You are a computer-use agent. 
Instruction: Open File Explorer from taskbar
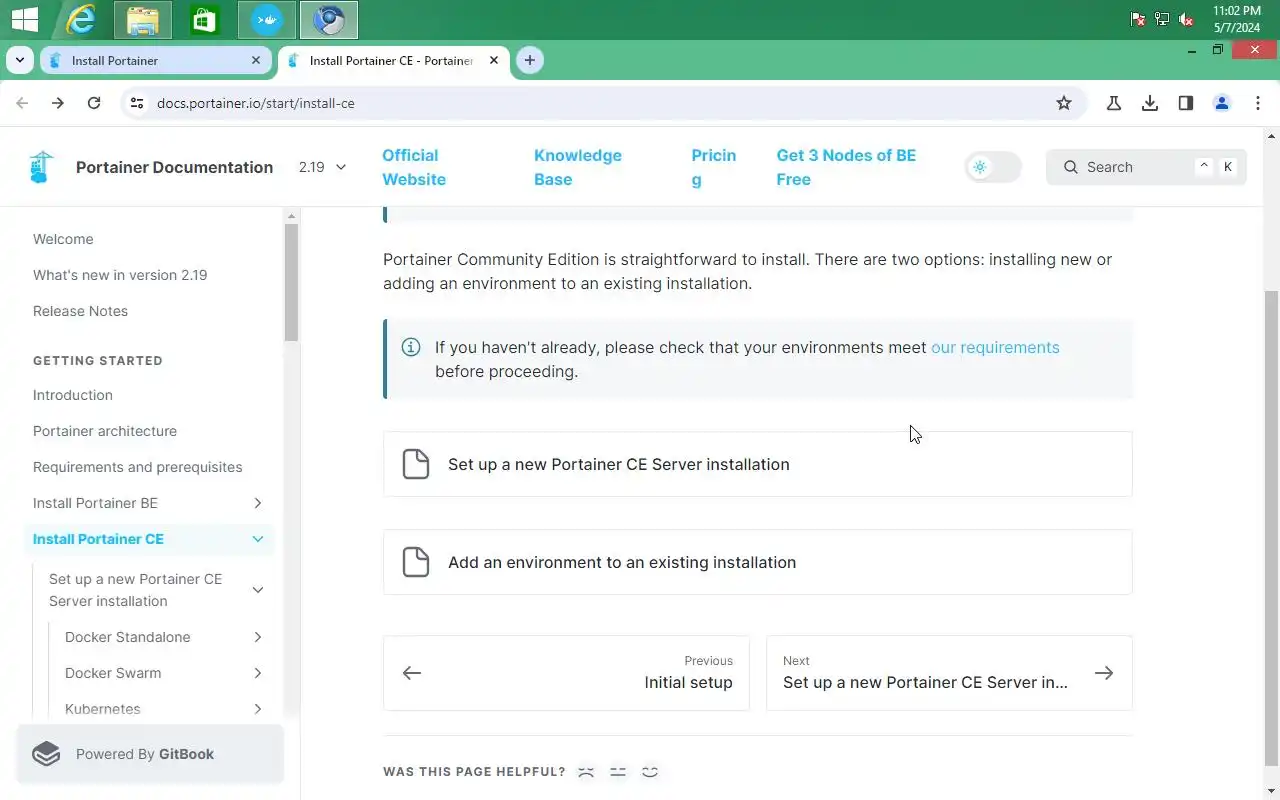143,20
